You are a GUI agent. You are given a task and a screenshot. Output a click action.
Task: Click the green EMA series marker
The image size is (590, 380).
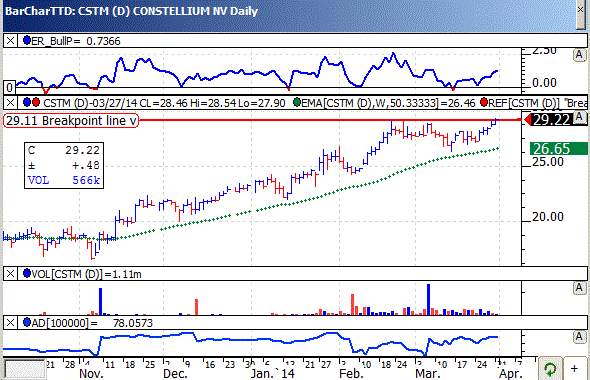tap(297, 102)
